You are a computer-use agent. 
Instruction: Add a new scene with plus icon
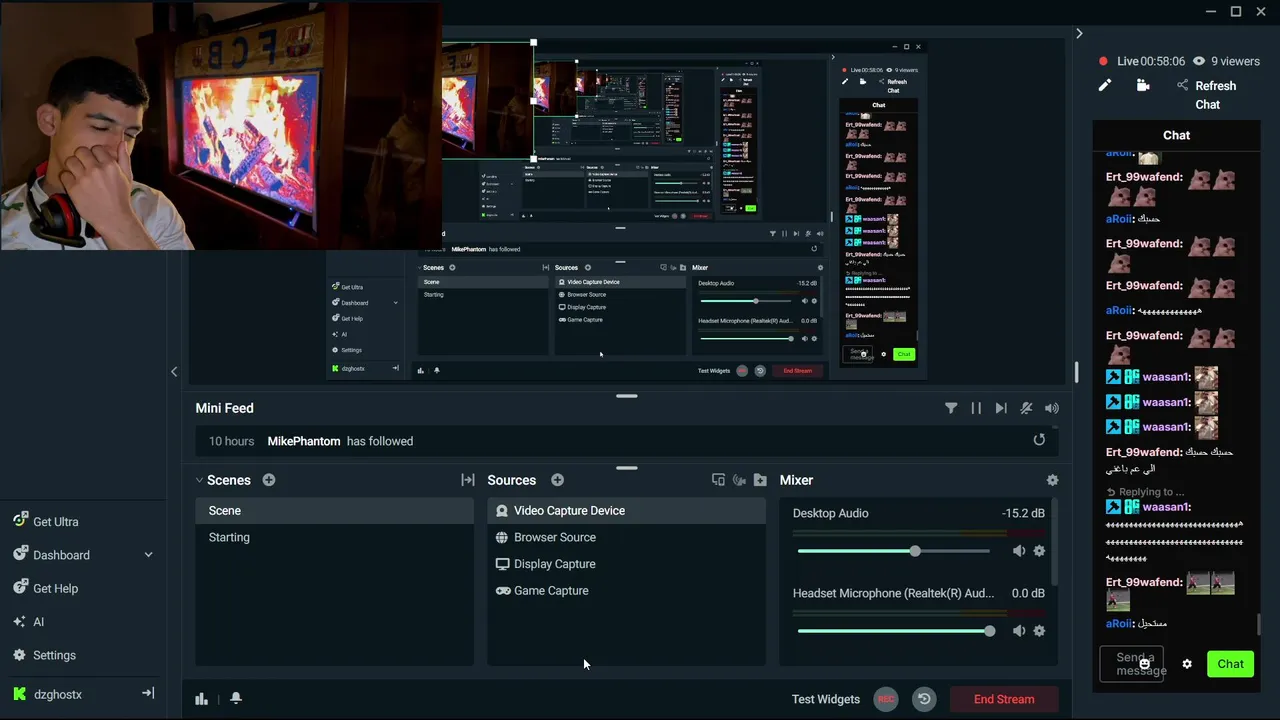pos(269,480)
